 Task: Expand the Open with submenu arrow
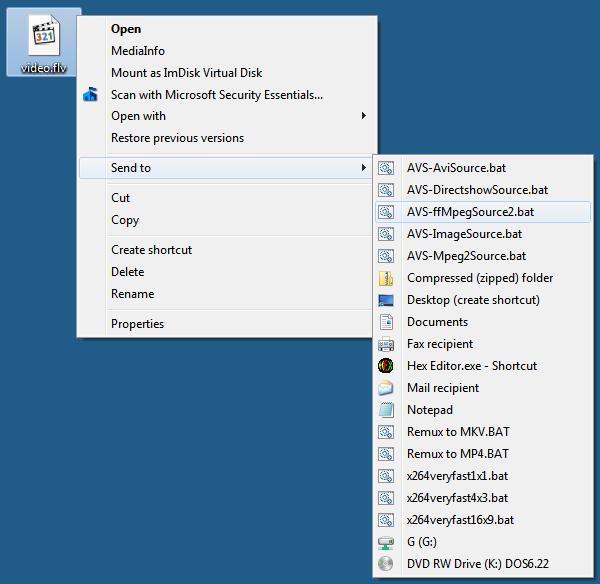[x=363, y=116]
